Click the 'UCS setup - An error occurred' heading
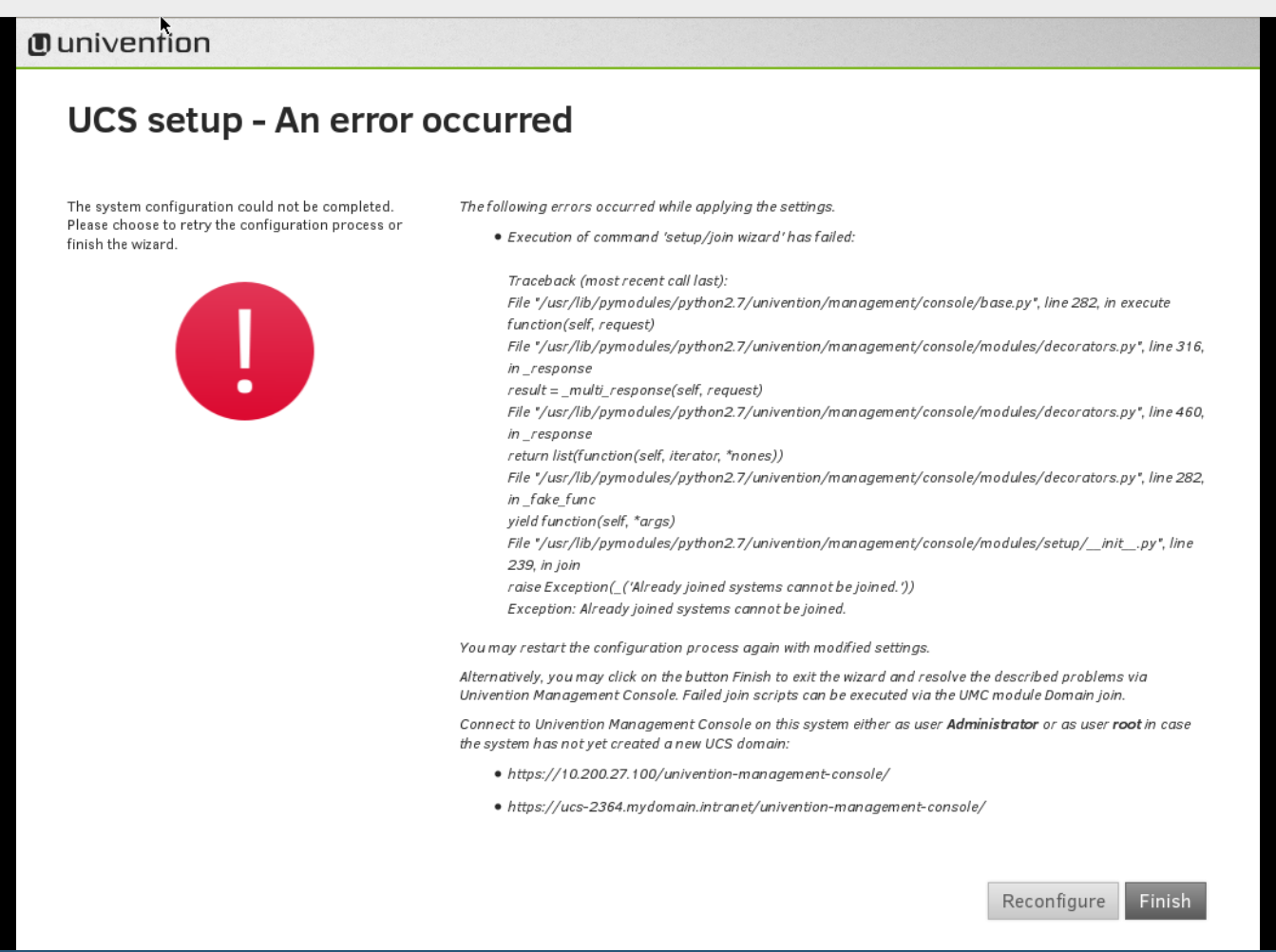 click(319, 121)
